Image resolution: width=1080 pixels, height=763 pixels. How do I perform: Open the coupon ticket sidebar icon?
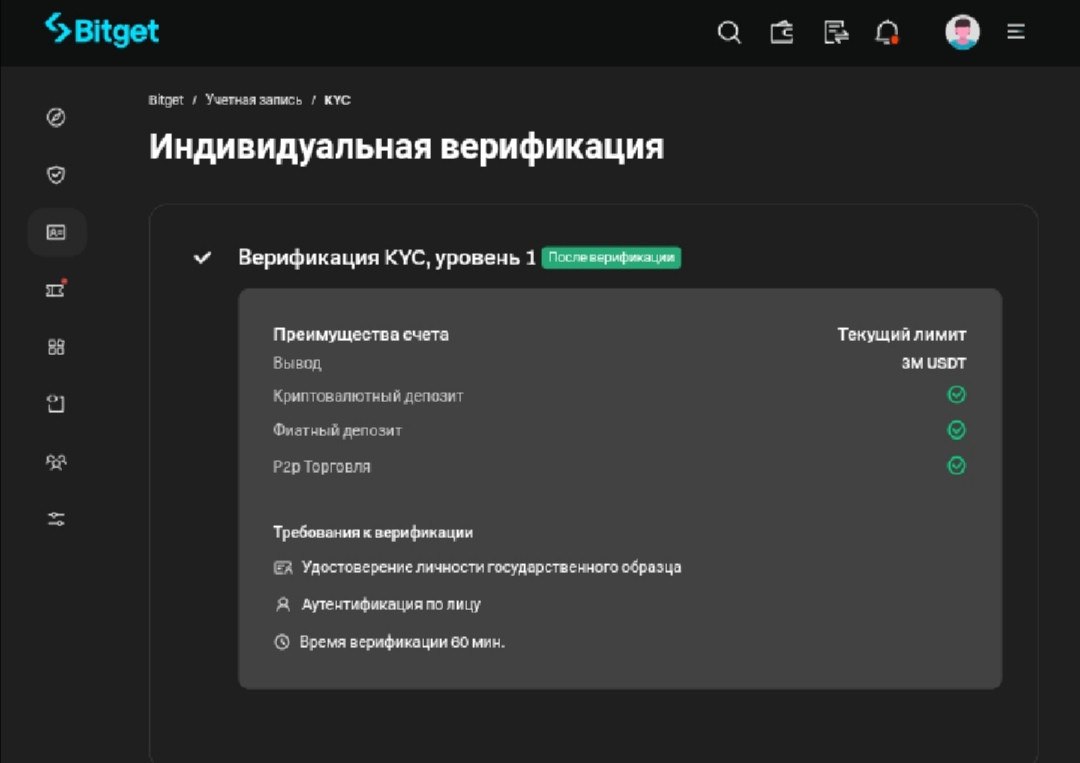coord(57,290)
